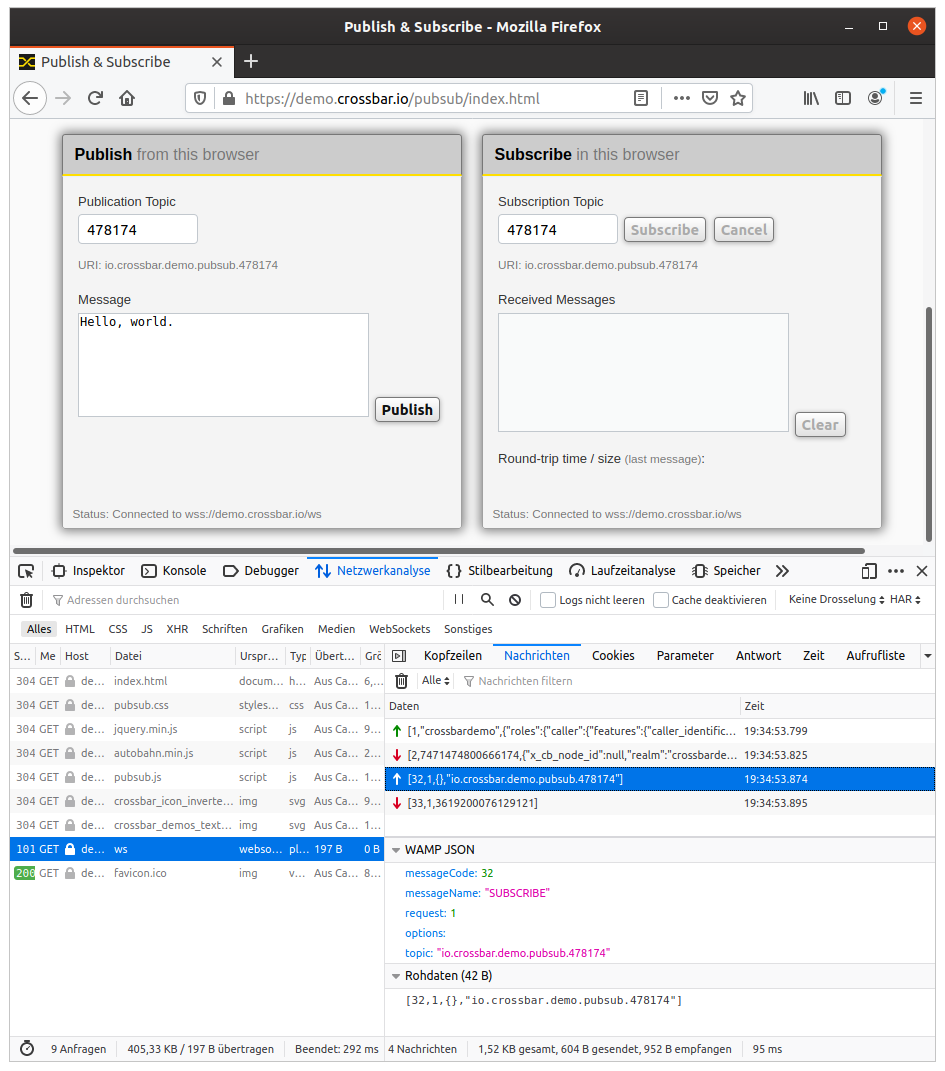Open responsive design mode
This screenshot has height=1071, width=945.
868,570
